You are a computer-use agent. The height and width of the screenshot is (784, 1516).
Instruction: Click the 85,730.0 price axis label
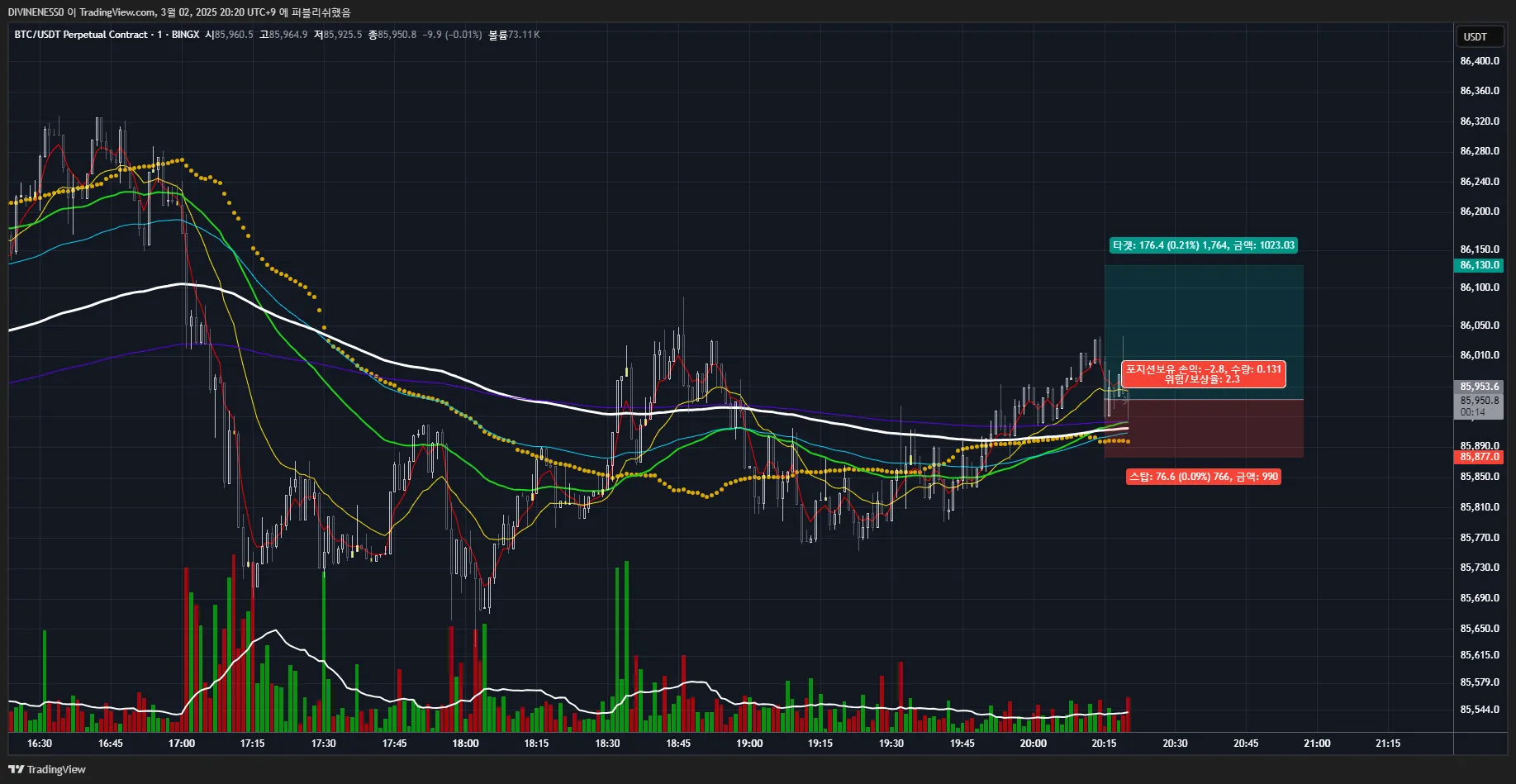(1480, 568)
